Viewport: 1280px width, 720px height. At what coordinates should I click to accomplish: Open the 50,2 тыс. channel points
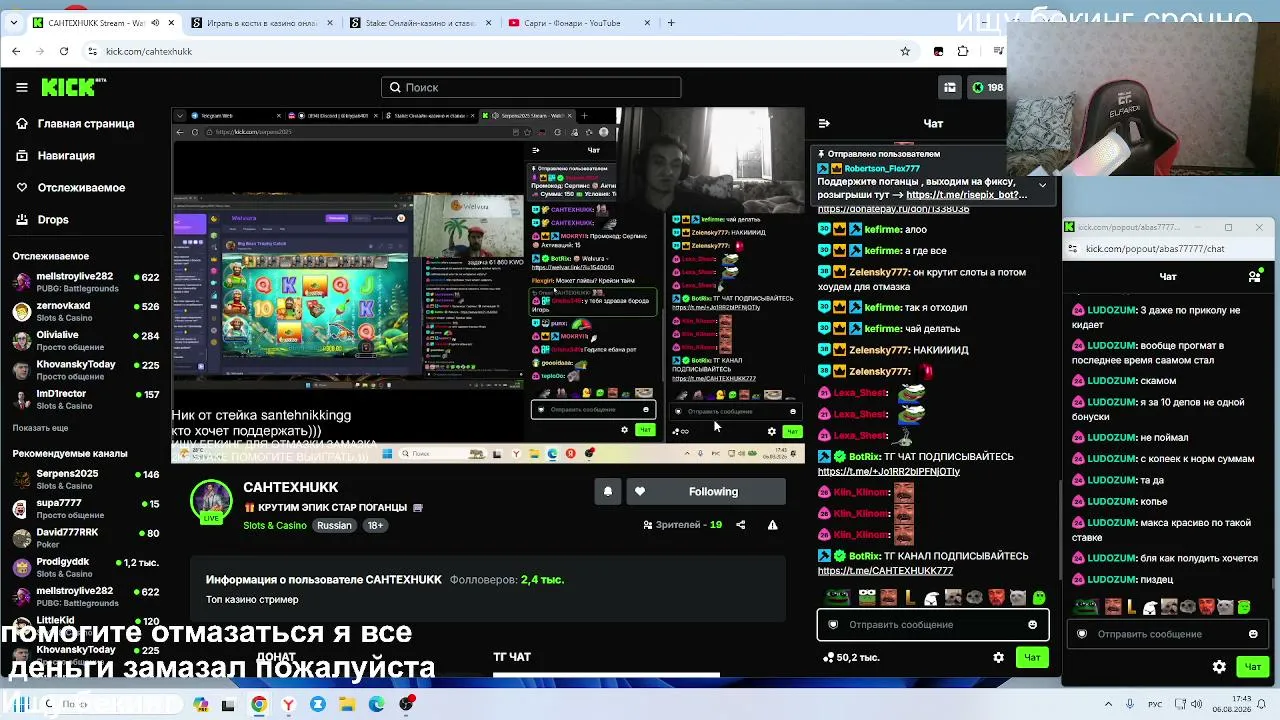(851, 657)
